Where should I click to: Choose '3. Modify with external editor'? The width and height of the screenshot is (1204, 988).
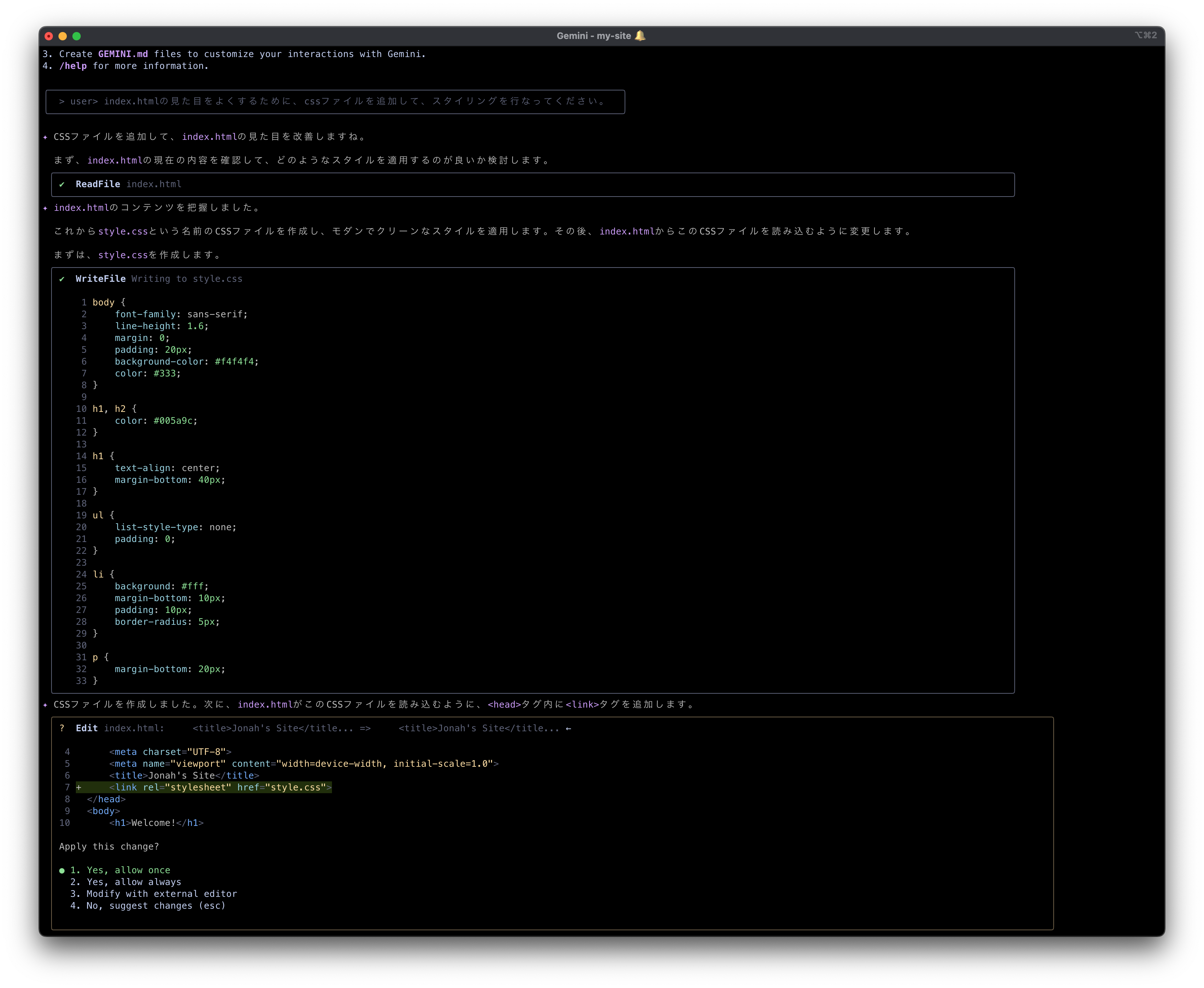[153, 893]
